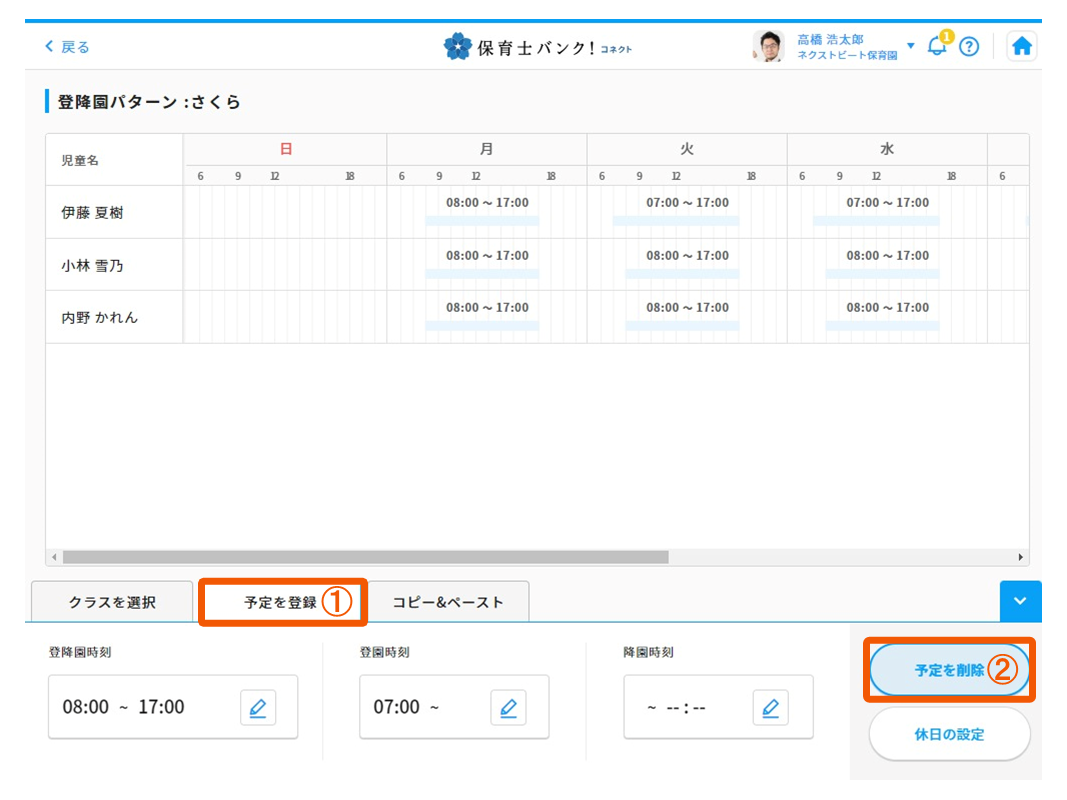Click the 戻る back link

point(66,45)
